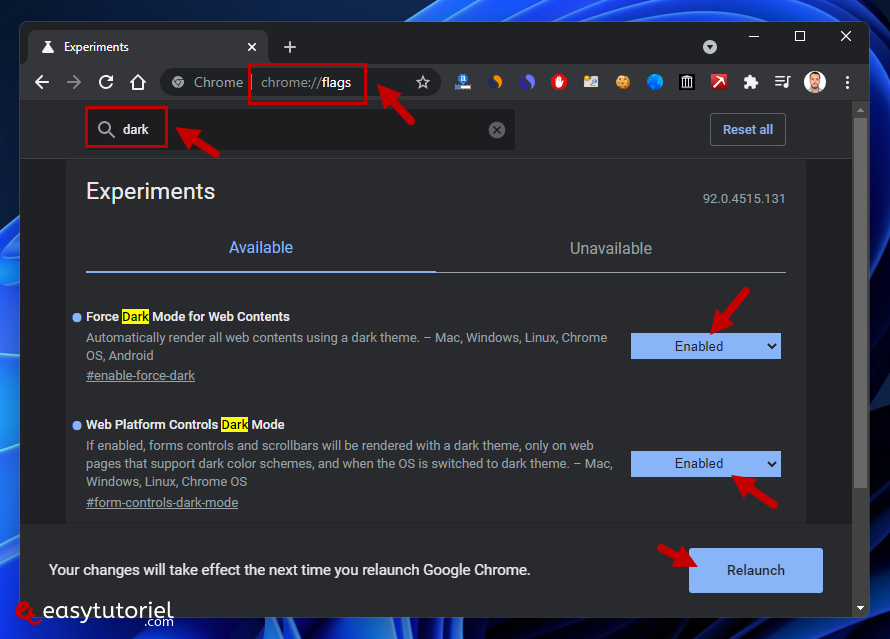
Task: Clear the search text with X icon
Action: (x=497, y=130)
